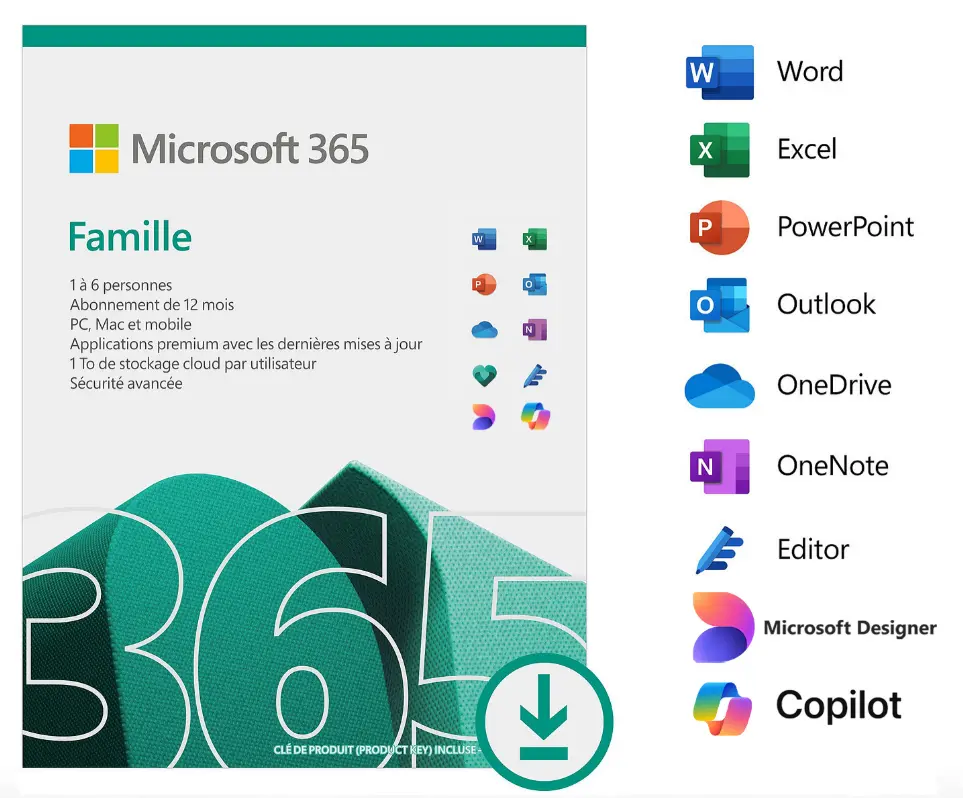Click "1 To de stockage cloud par utilisateur"

[193, 364]
